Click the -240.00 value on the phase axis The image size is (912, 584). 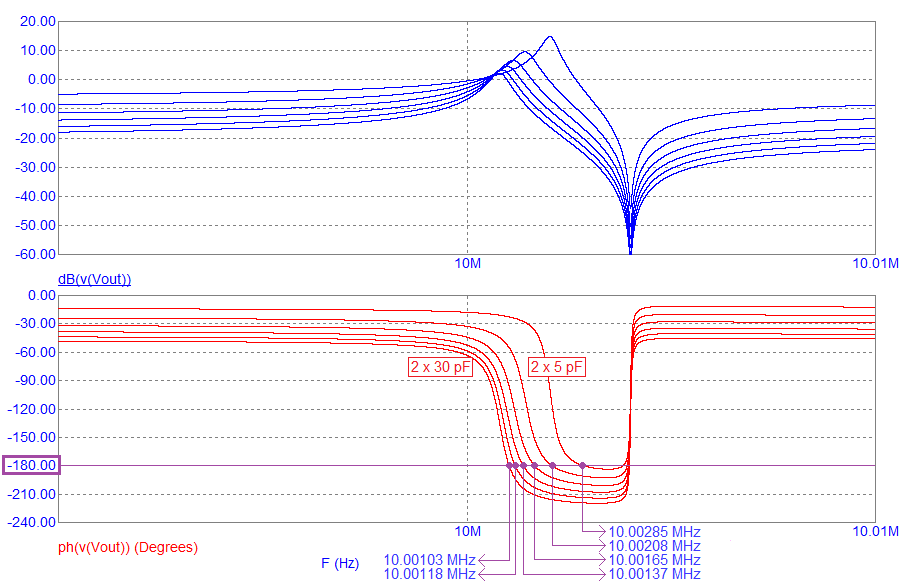32,522
